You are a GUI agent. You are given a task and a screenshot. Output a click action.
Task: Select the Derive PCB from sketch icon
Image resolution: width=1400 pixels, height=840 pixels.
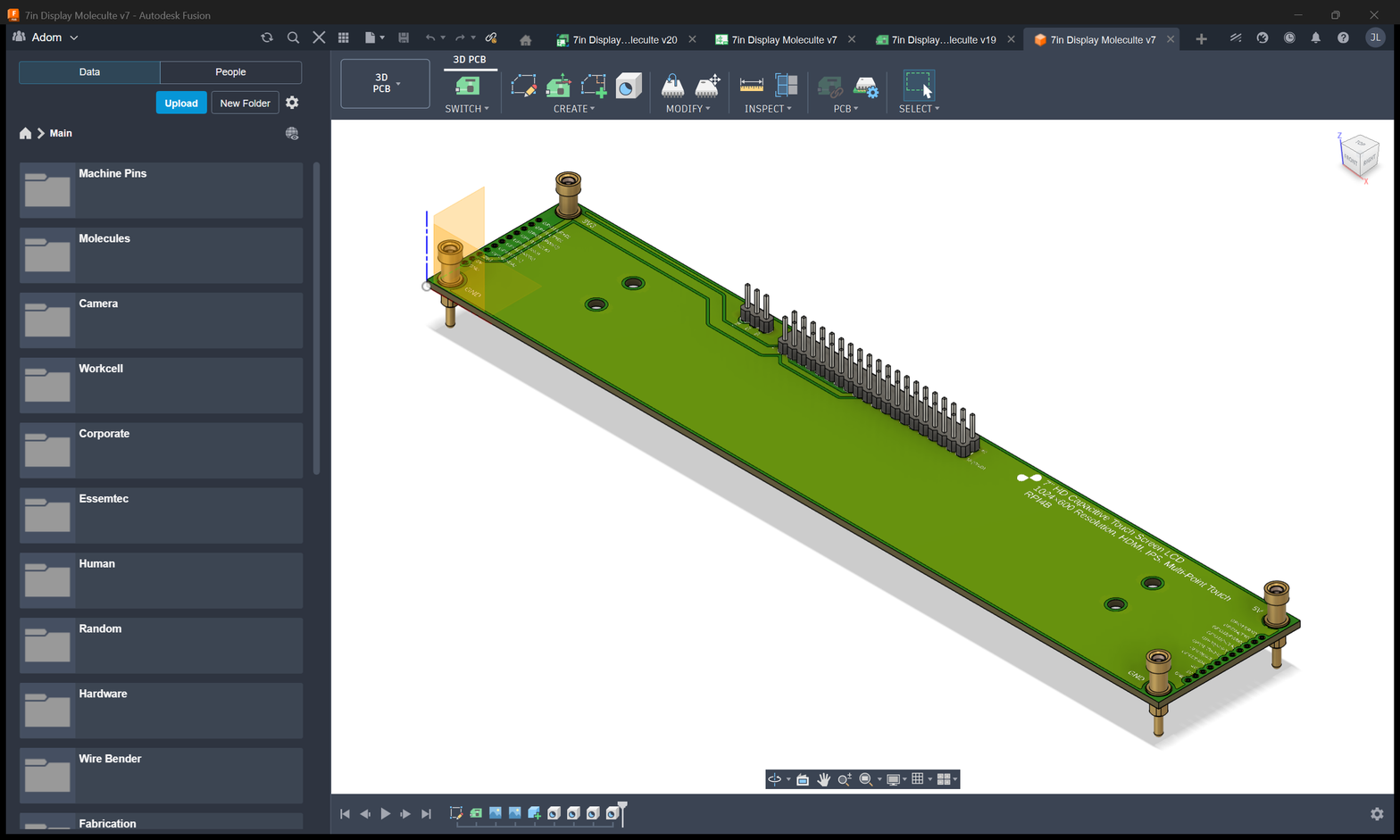pos(594,86)
